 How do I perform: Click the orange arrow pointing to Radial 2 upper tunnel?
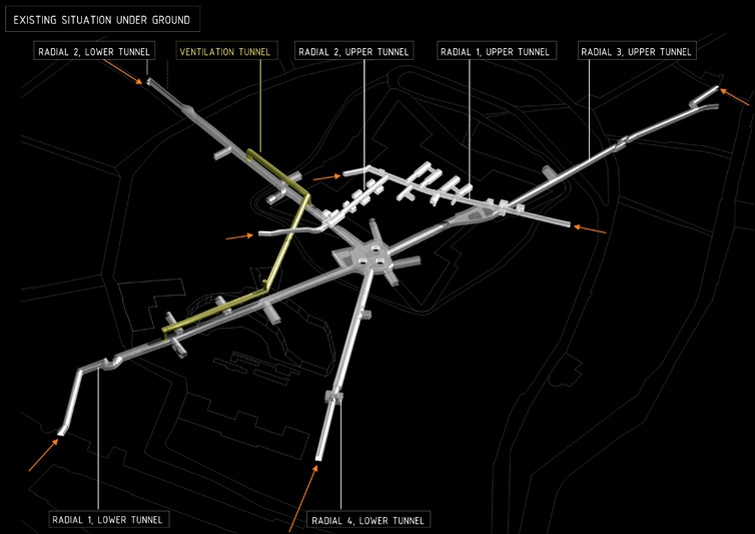point(326,177)
